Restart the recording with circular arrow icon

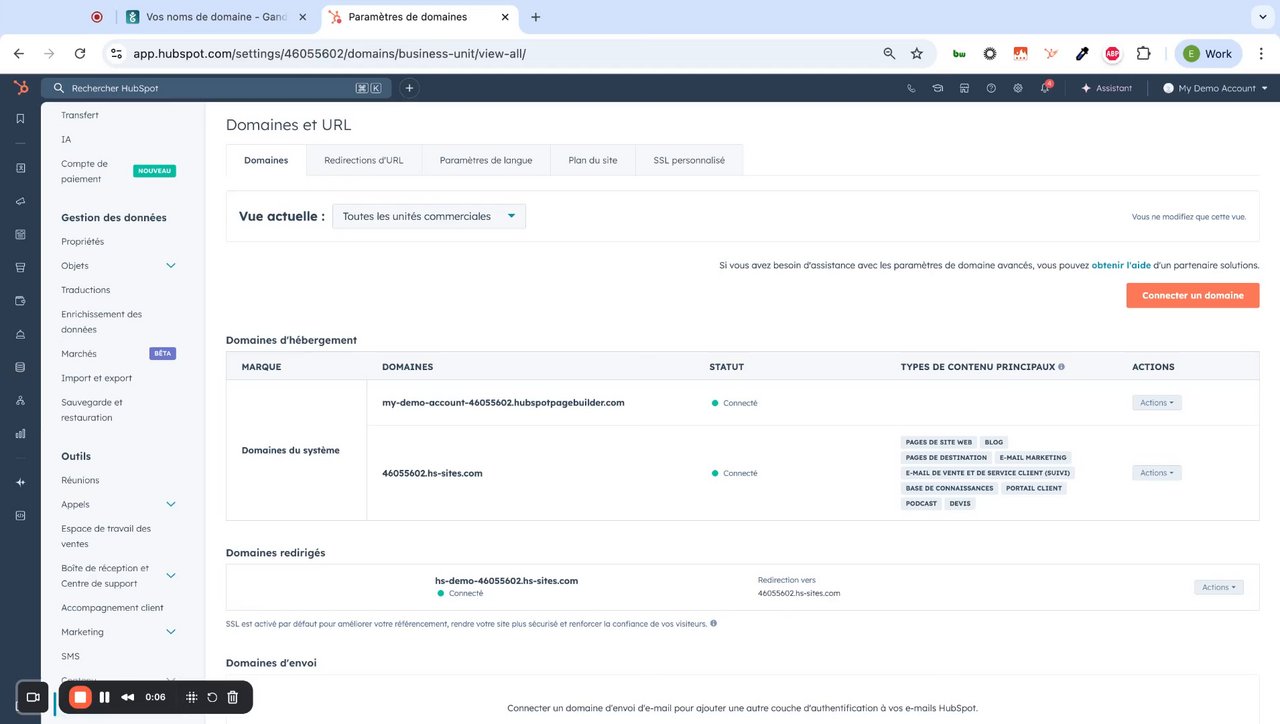212,697
